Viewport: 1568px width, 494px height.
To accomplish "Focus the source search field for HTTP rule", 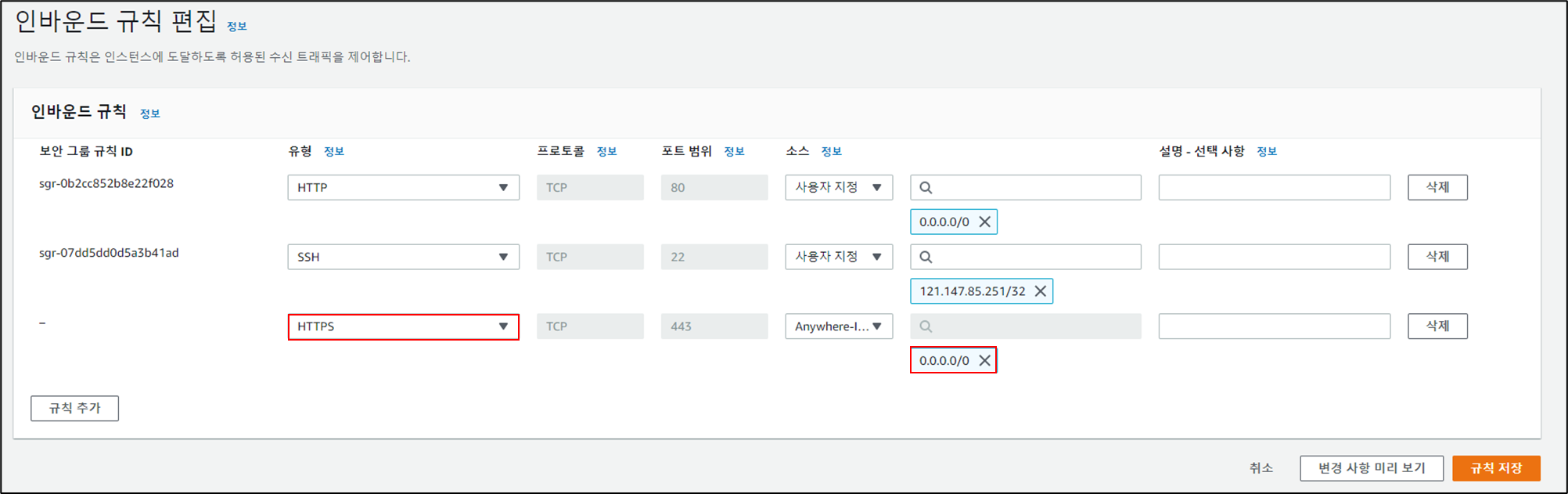I will coord(1026,188).
